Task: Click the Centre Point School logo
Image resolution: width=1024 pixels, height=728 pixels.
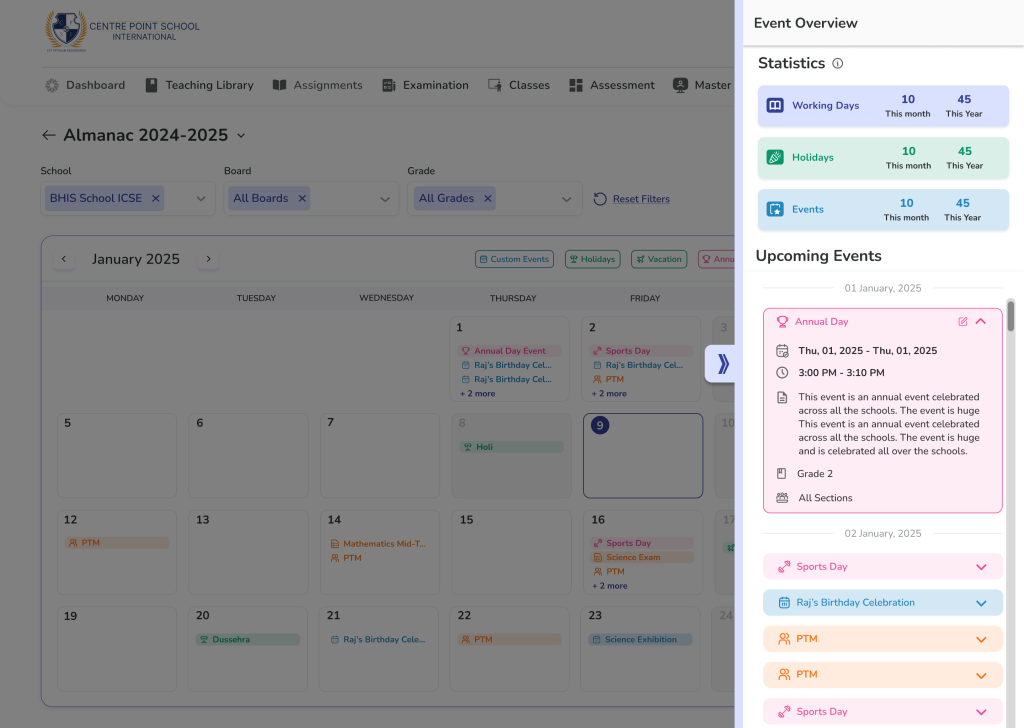Action: (x=66, y=31)
